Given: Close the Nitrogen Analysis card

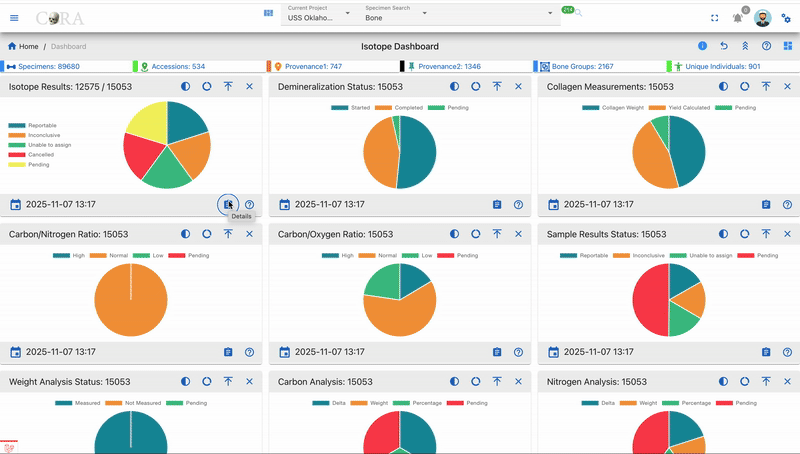Looking at the screenshot, I should (788, 381).
